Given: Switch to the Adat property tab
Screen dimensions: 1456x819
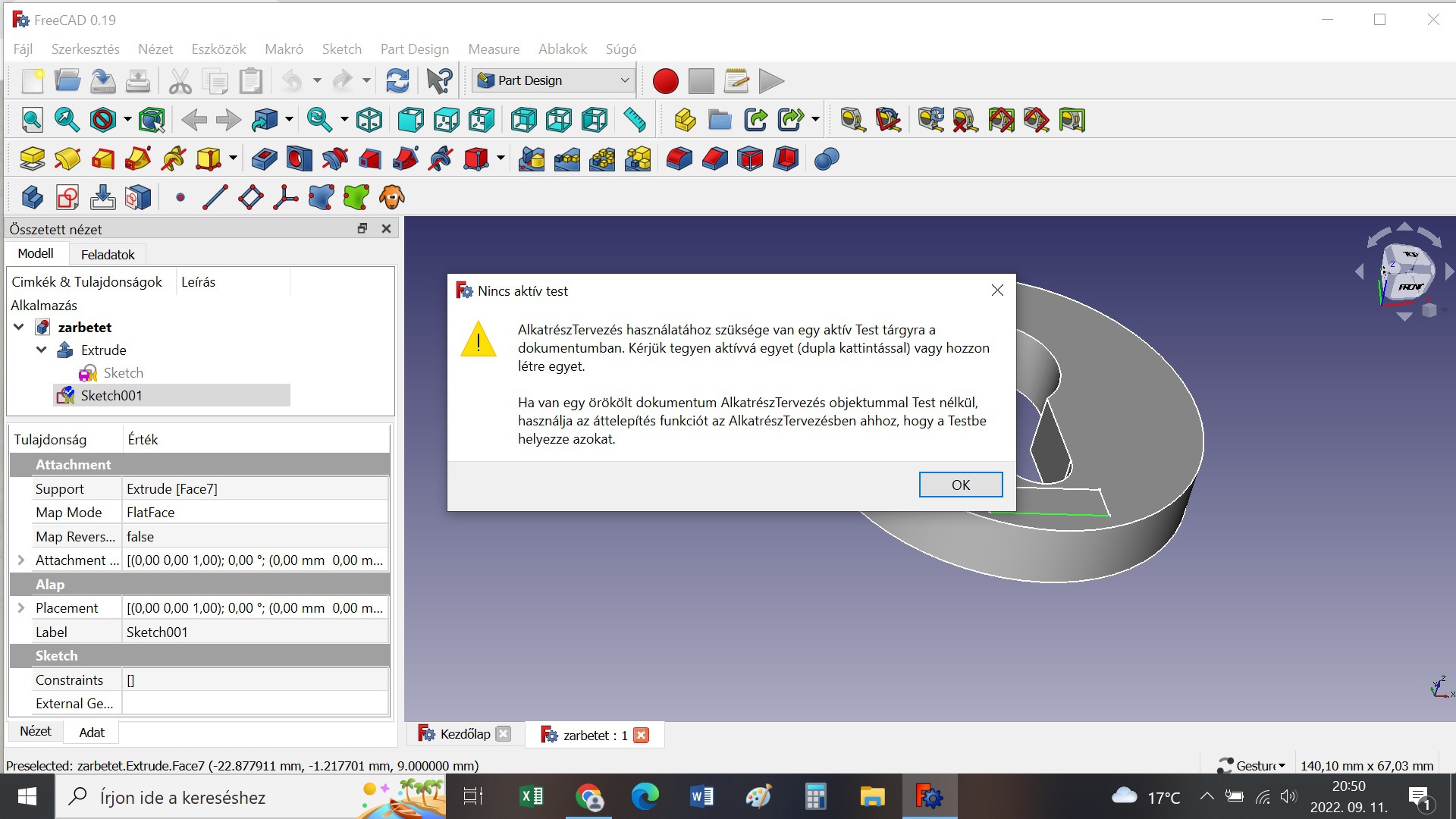Looking at the screenshot, I should coord(92,732).
